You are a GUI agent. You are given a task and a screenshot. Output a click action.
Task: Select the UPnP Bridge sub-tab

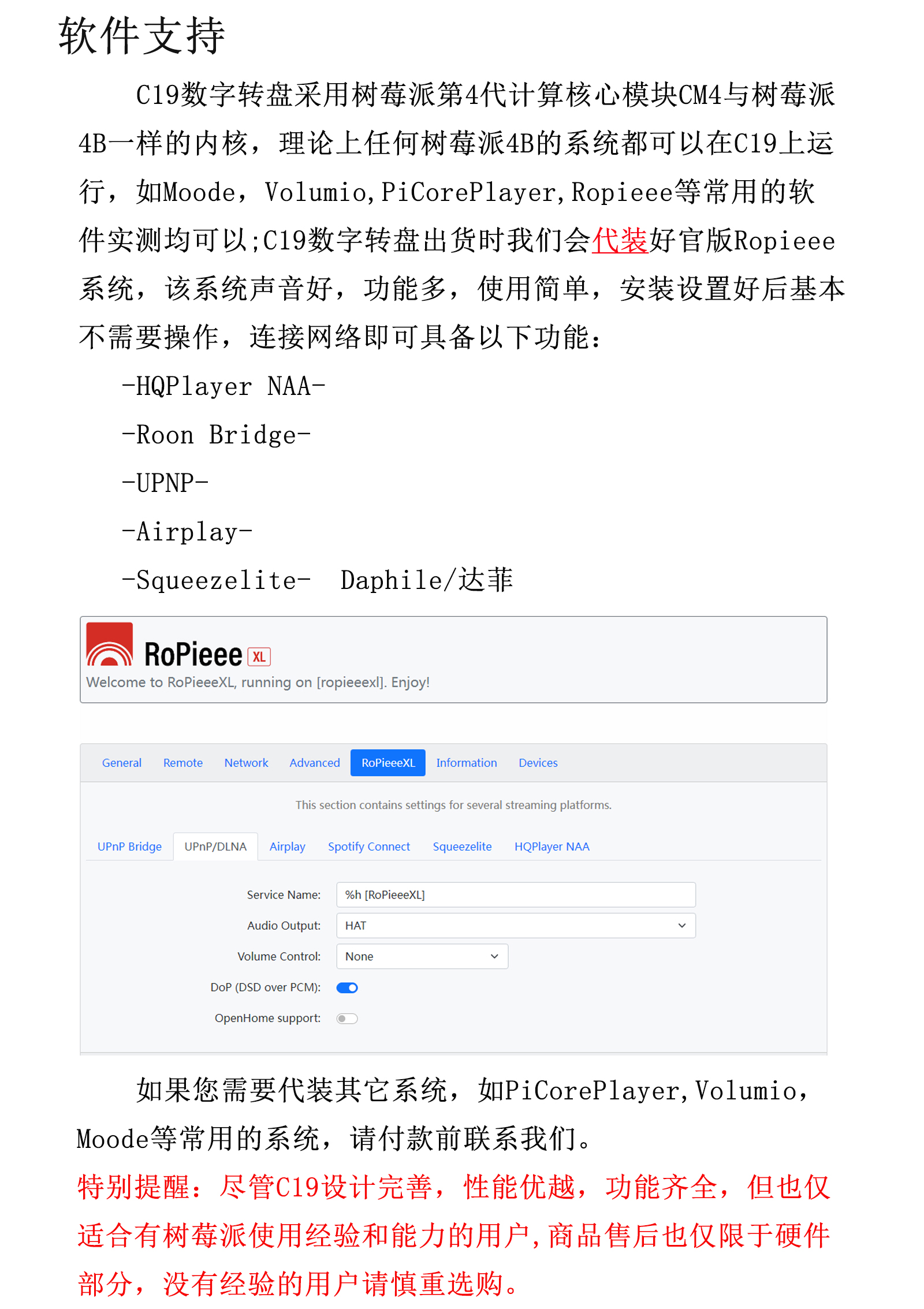click(129, 846)
